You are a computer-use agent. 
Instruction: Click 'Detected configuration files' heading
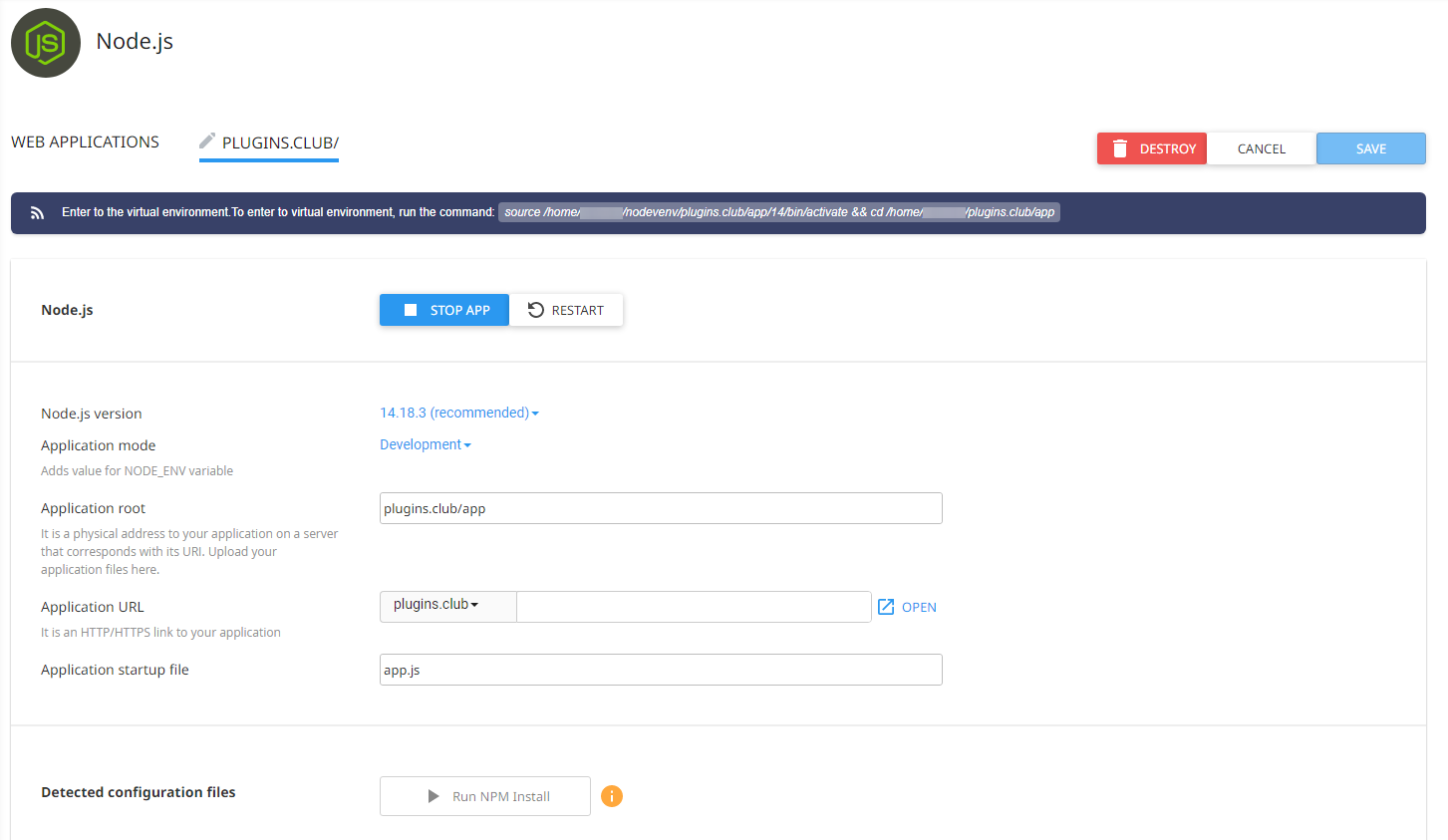139,792
